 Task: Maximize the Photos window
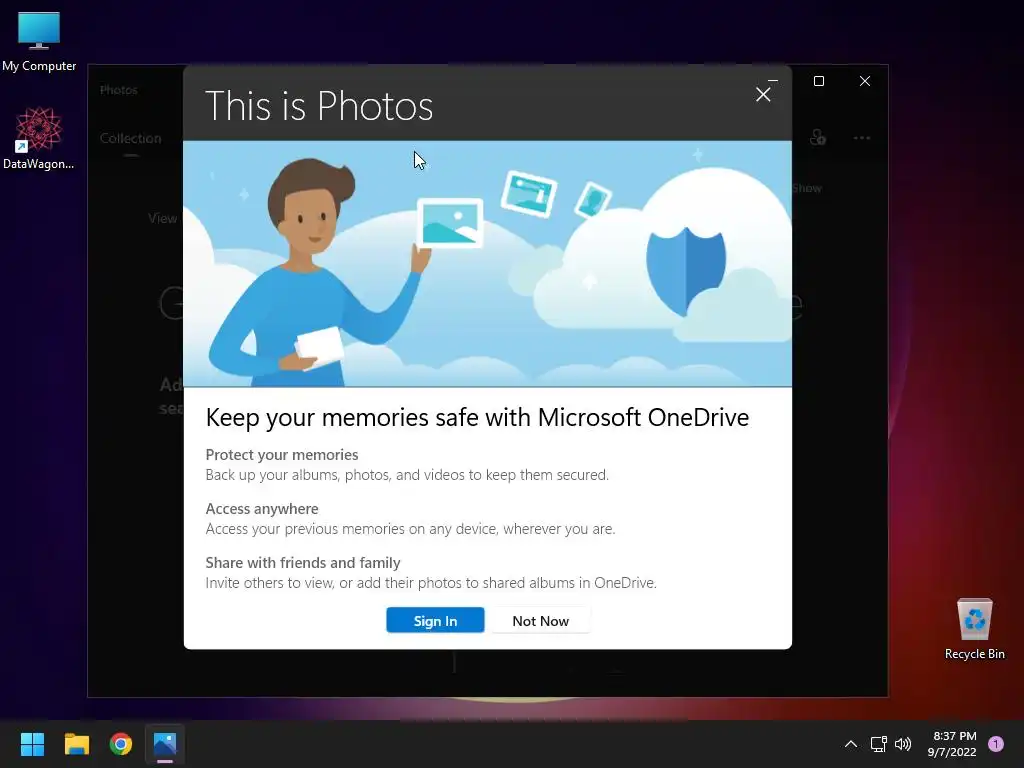[819, 81]
